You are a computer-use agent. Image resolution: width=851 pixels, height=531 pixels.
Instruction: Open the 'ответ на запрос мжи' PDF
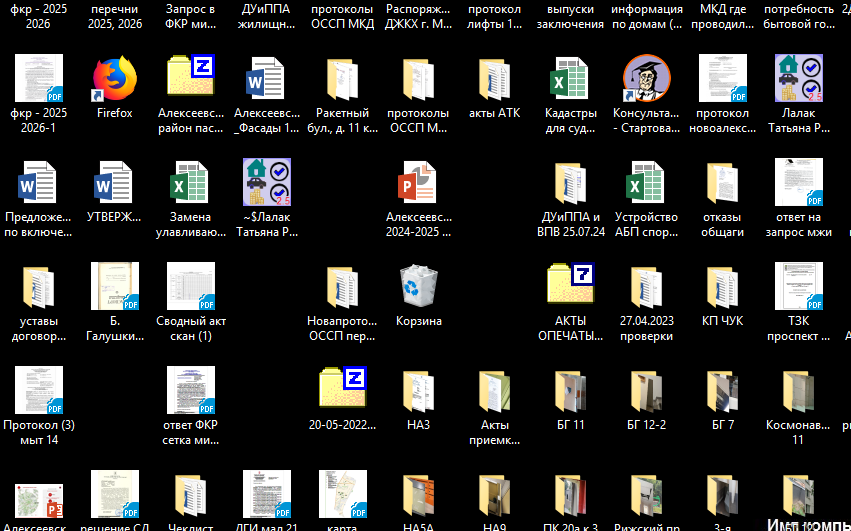pyautogui.click(x=798, y=183)
